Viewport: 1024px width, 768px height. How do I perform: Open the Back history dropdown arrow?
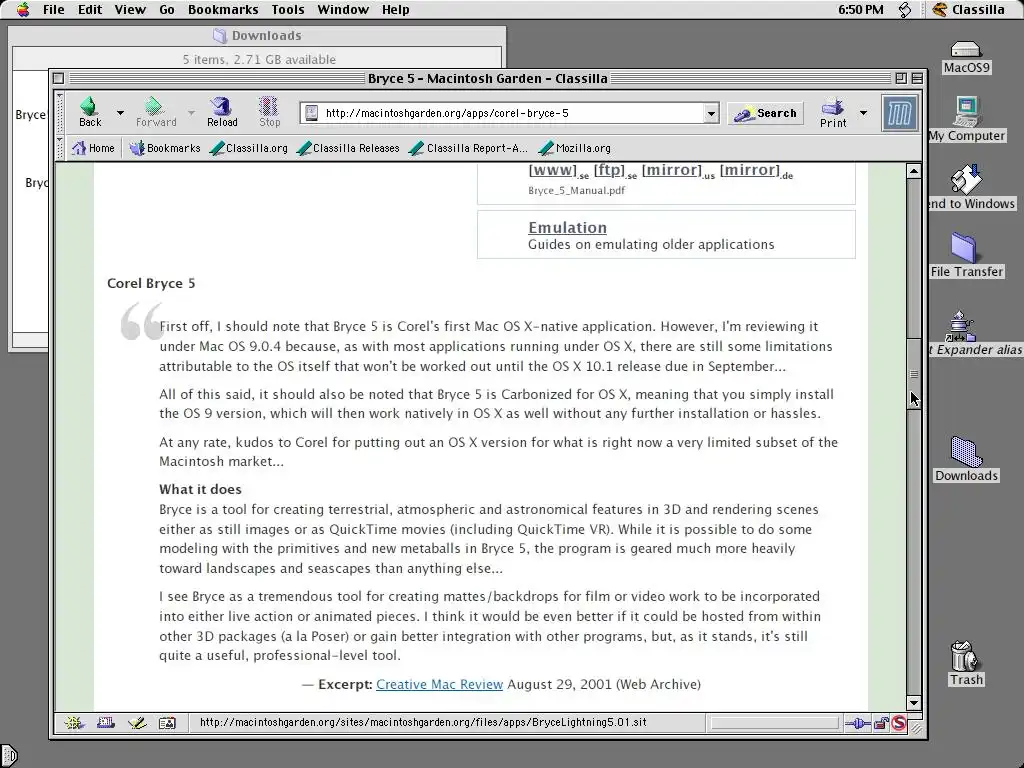(x=120, y=112)
